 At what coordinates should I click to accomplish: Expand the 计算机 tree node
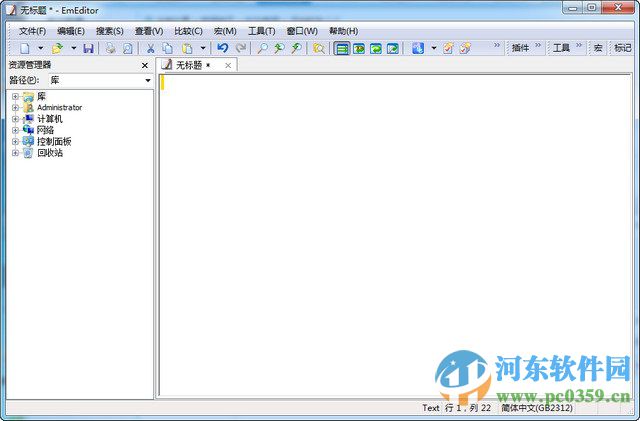click(15, 119)
